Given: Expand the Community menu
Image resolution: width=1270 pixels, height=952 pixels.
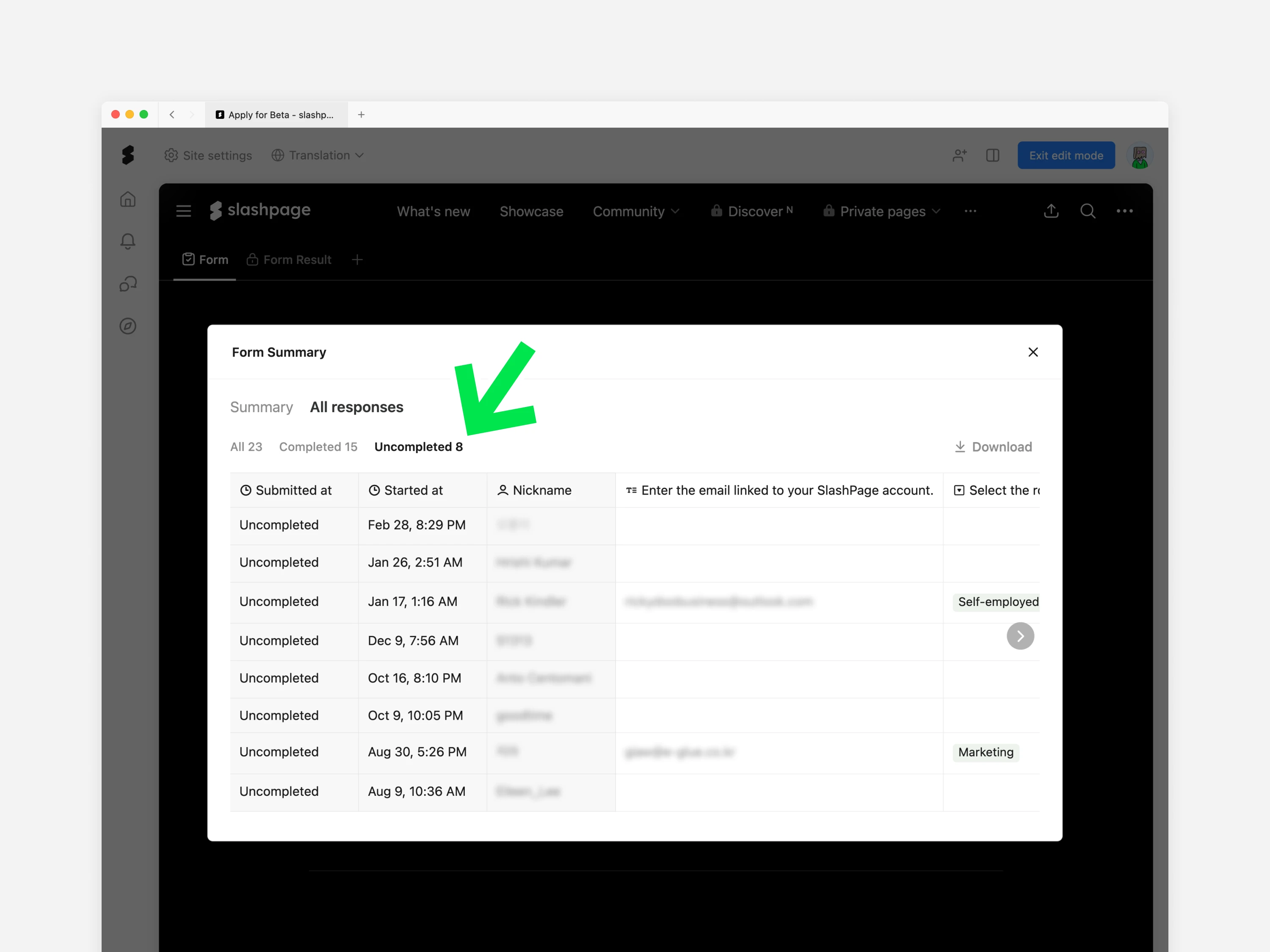Looking at the screenshot, I should pos(635,211).
